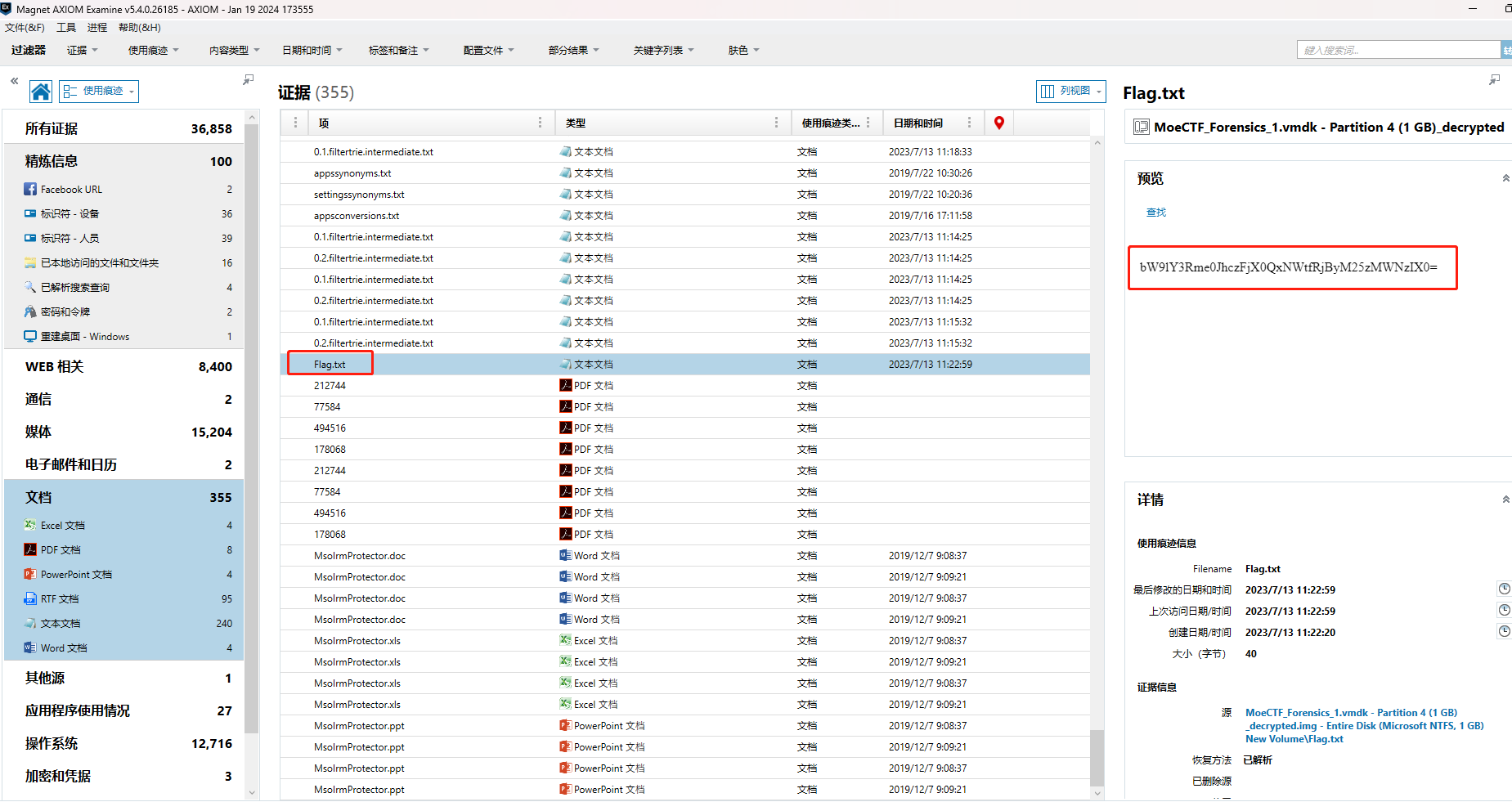The height and width of the screenshot is (802, 1512).
Task: Click base64 text in preview pane
Action: (x=1289, y=267)
